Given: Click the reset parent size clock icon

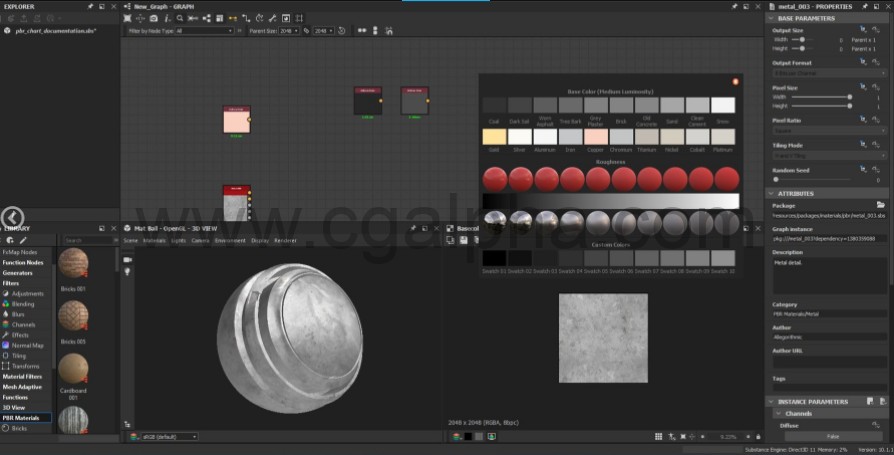Looking at the screenshot, I should pyautogui.click(x=342, y=31).
